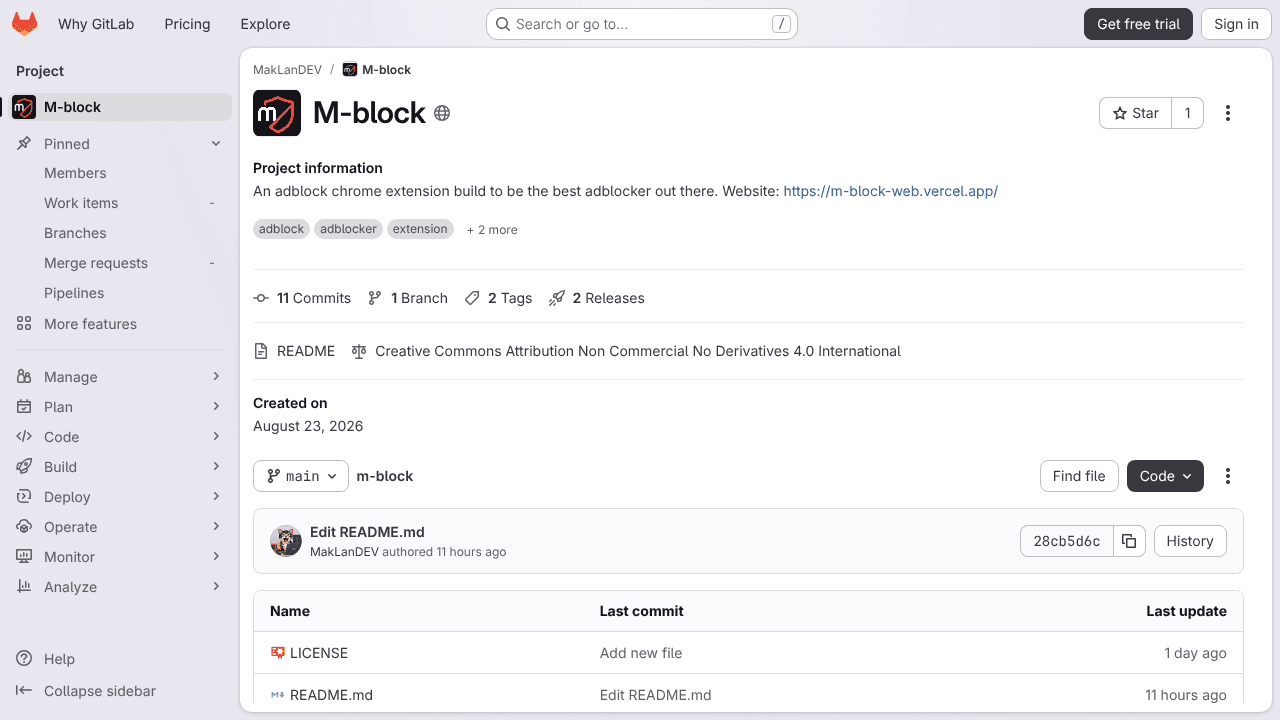Collapse the Pinned section chevron
Screen dimensions: 1280x720
pyautogui.click(x=216, y=144)
